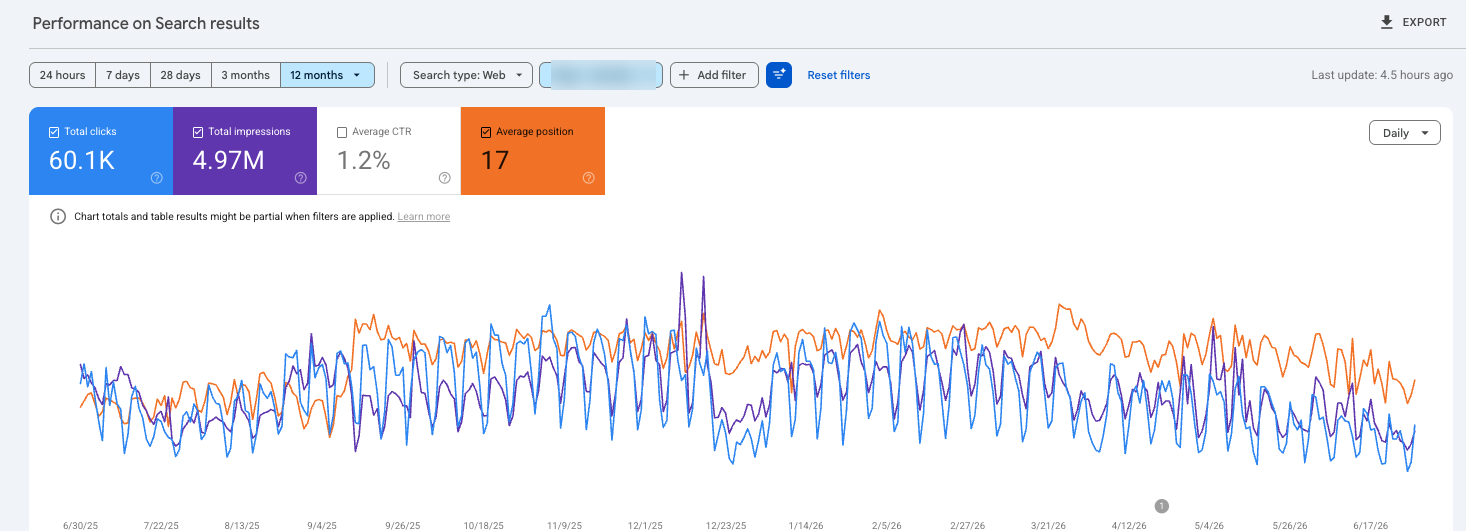Open the blurred filter chip dropdown
1466x531 pixels.
coord(601,75)
